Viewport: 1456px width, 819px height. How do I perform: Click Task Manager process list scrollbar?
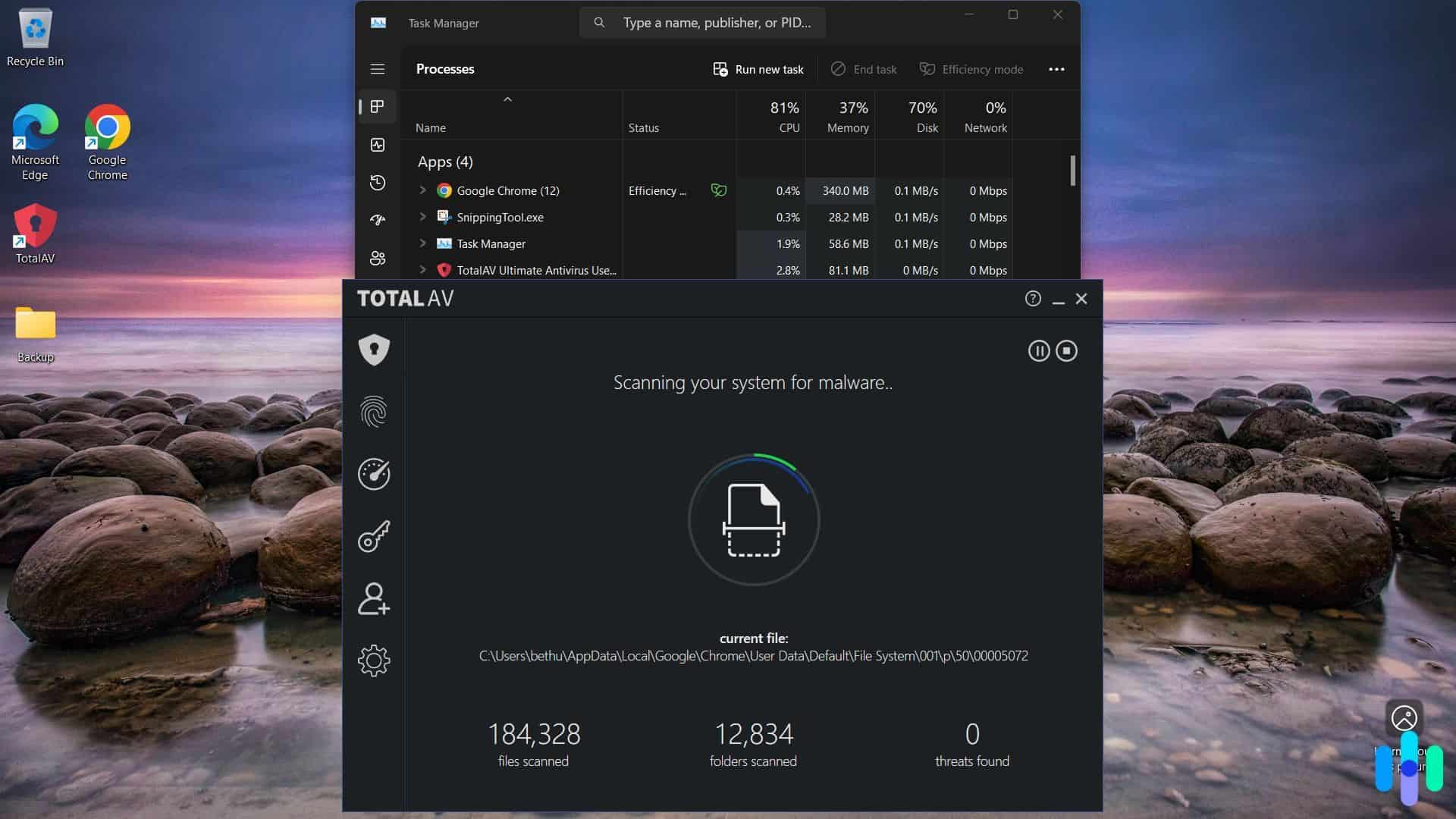coord(1072,171)
